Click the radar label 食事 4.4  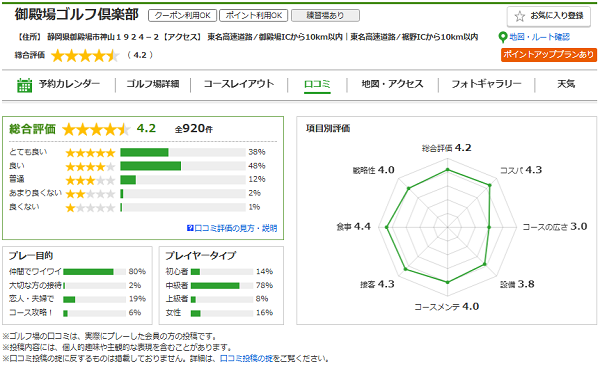coord(354,226)
